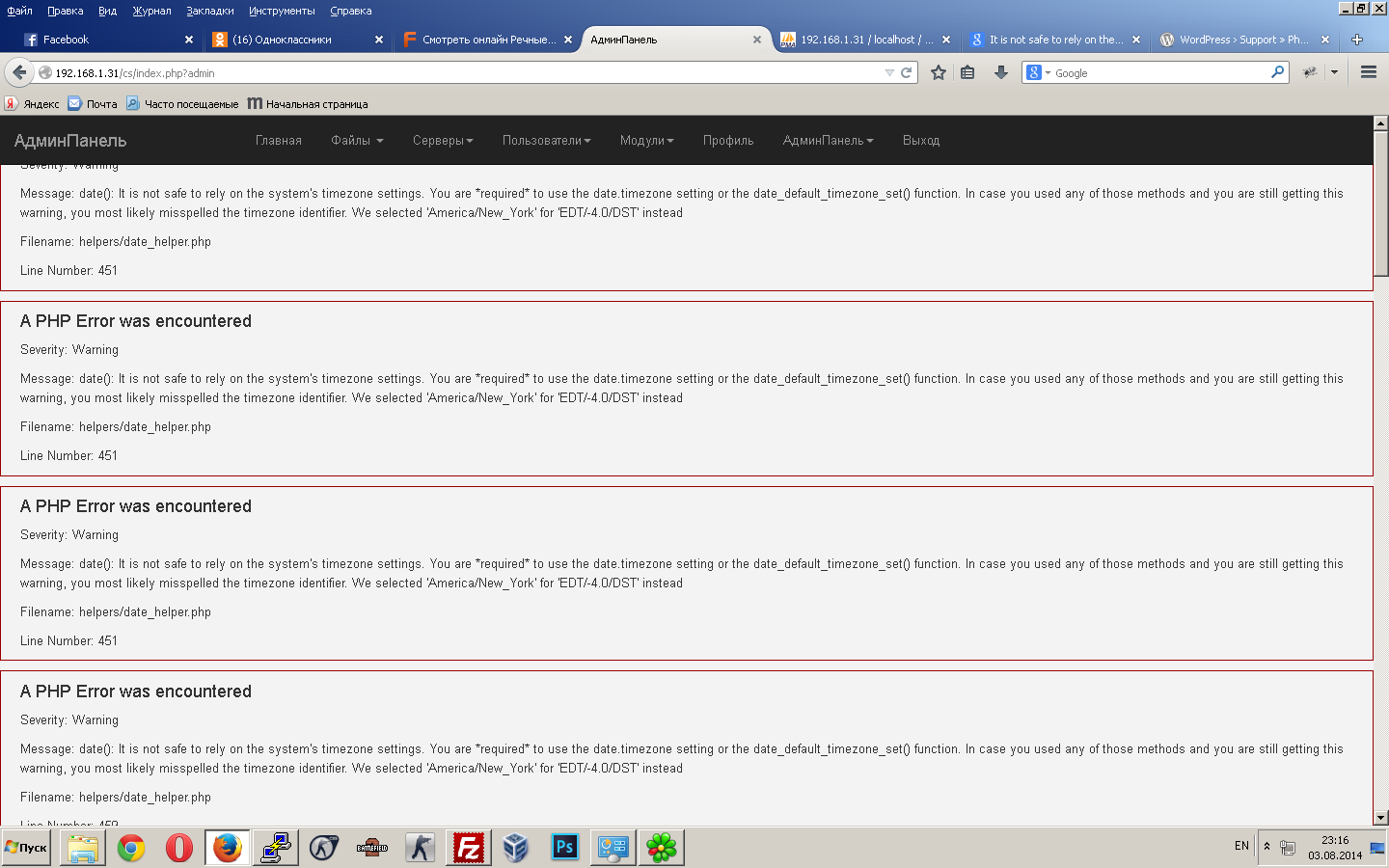This screenshot has height=868, width=1389.
Task: Expand the Файлы dropdown menu
Action: (x=357, y=141)
